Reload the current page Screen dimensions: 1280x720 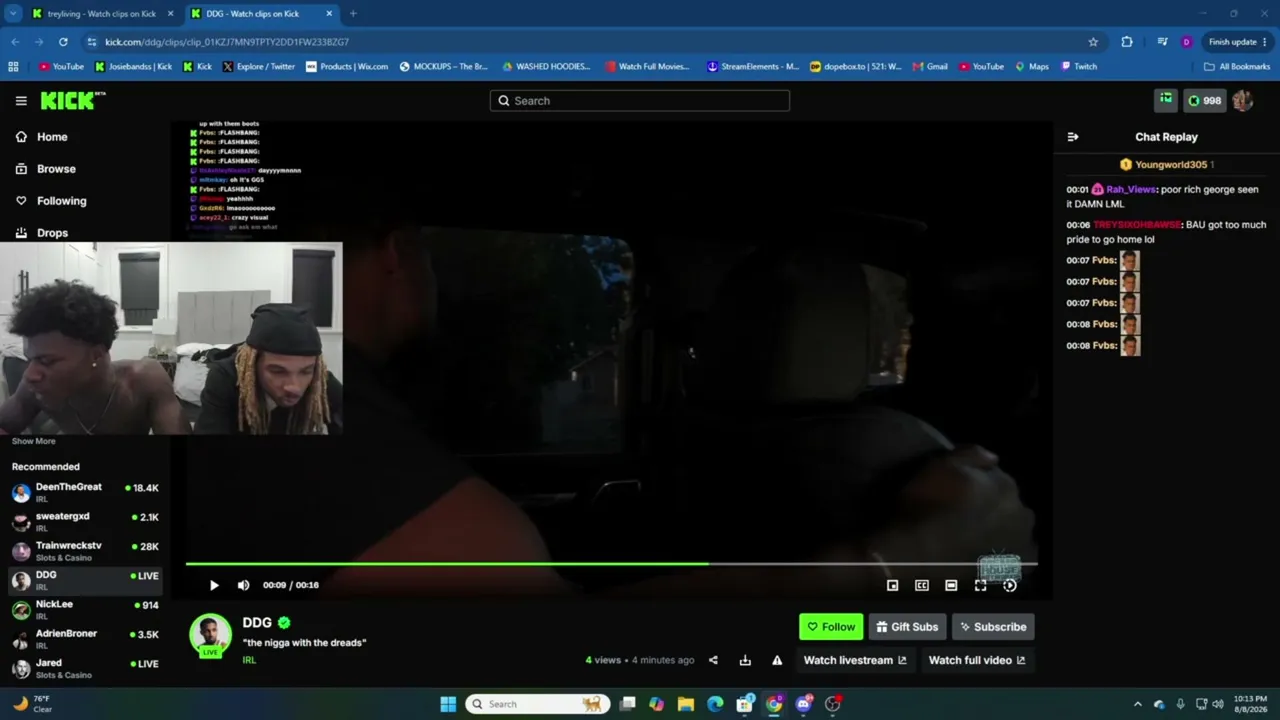(x=63, y=42)
